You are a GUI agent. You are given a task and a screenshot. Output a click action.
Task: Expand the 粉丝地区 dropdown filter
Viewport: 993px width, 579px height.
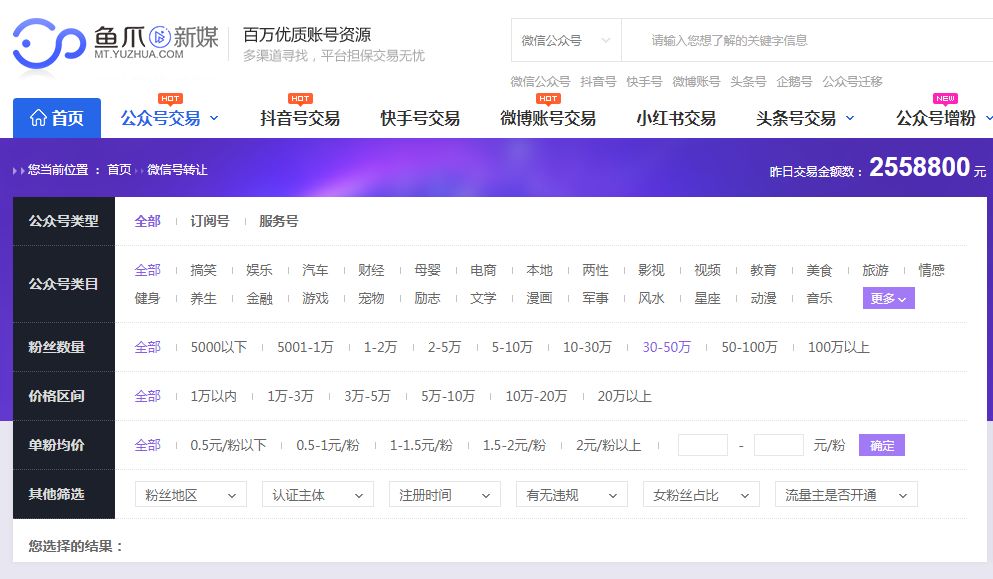pos(190,495)
